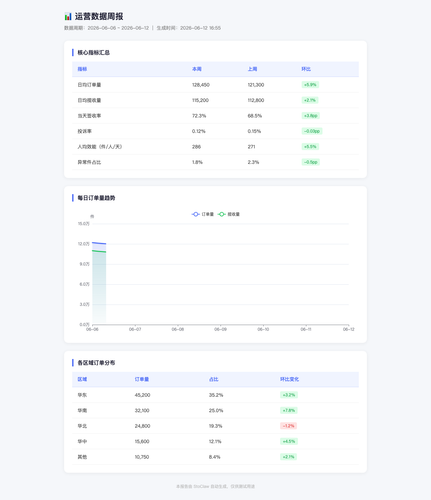431x500 pixels.
Task: Click the 06-07 x-axis label
Action: pos(135,329)
